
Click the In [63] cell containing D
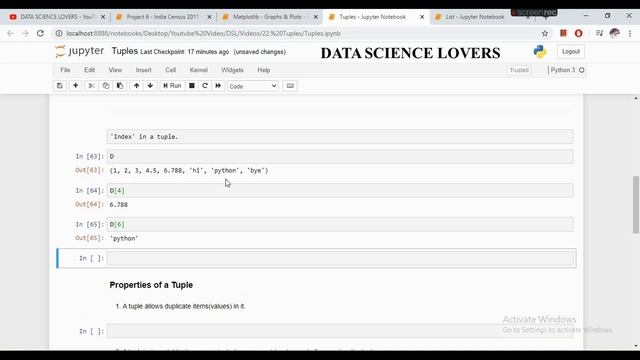point(340,157)
